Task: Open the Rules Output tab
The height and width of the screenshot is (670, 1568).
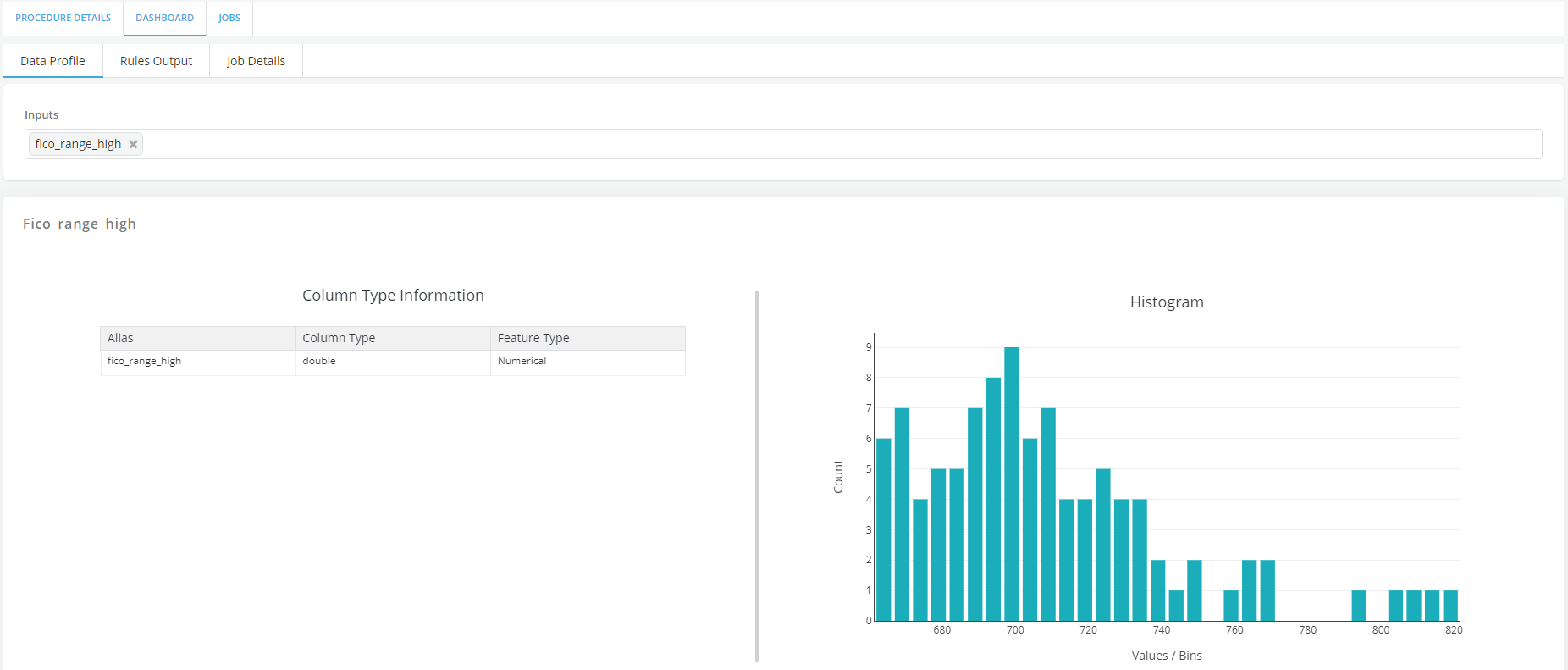Action: 156,61
